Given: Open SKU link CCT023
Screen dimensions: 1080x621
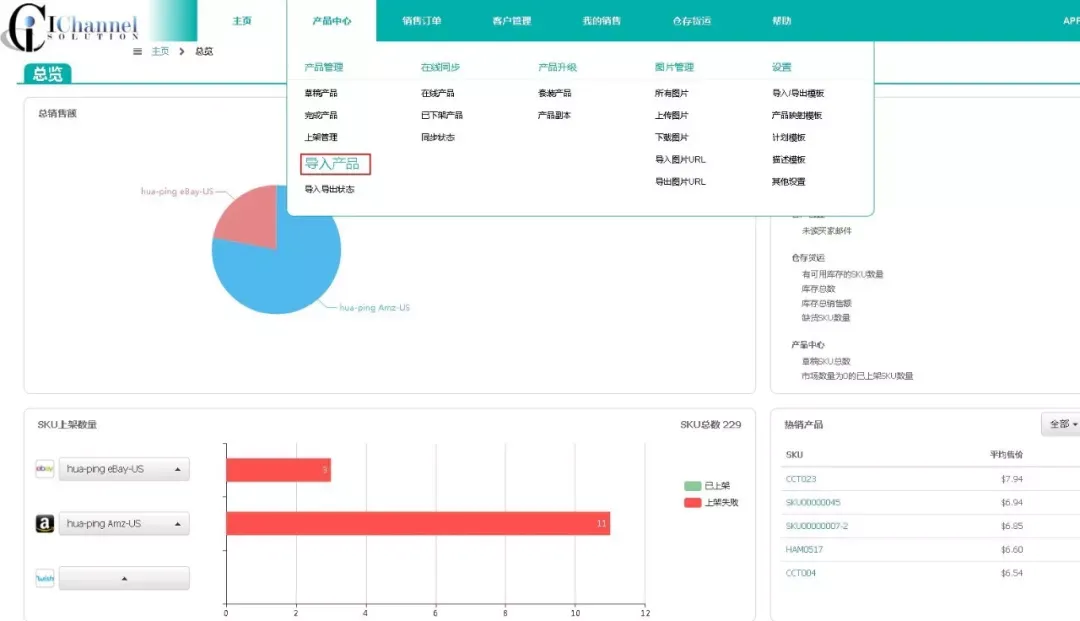Looking at the screenshot, I should point(800,478).
